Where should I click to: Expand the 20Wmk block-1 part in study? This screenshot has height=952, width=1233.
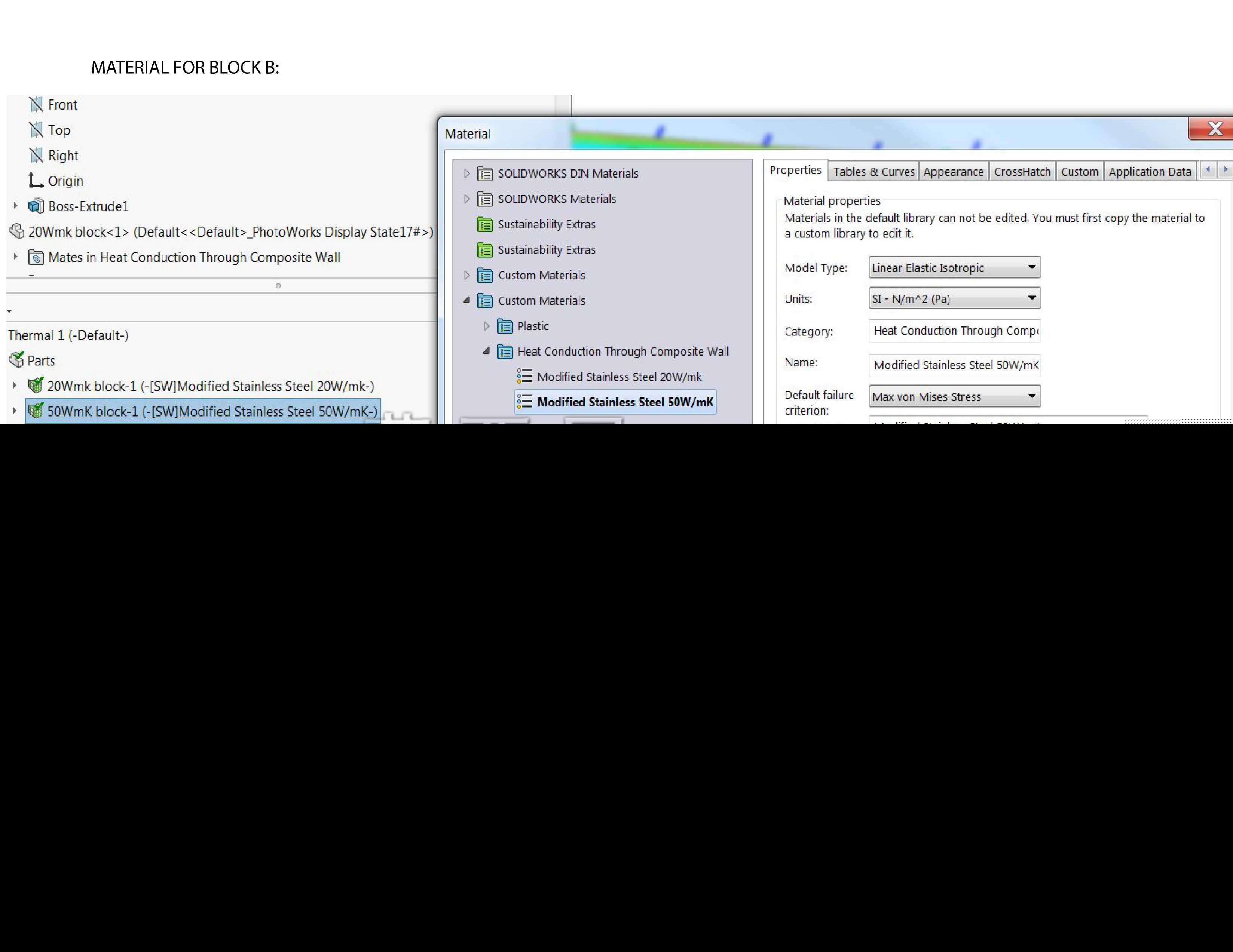[15, 386]
